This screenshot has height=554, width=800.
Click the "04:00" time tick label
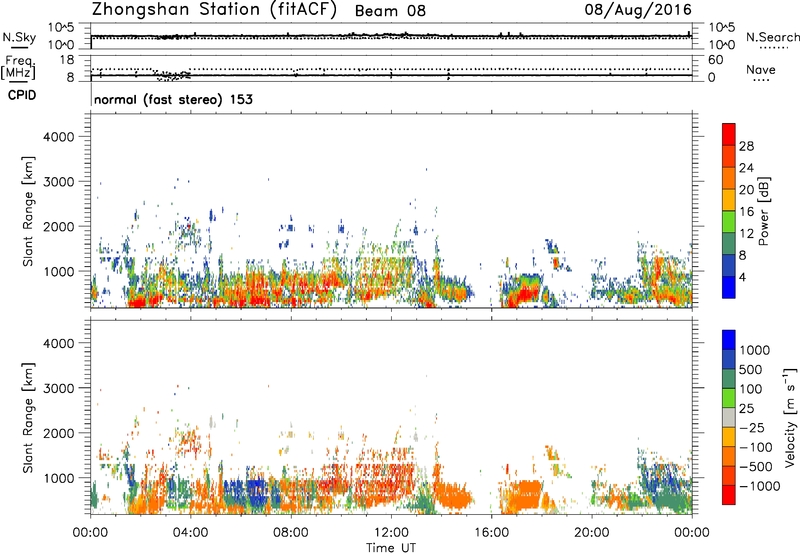(190, 533)
